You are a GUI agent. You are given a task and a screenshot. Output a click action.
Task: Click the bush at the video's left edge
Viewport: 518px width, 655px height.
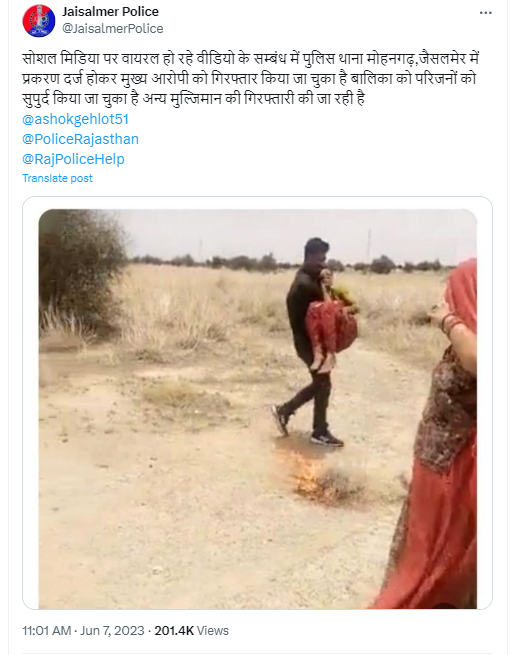(x=79, y=267)
